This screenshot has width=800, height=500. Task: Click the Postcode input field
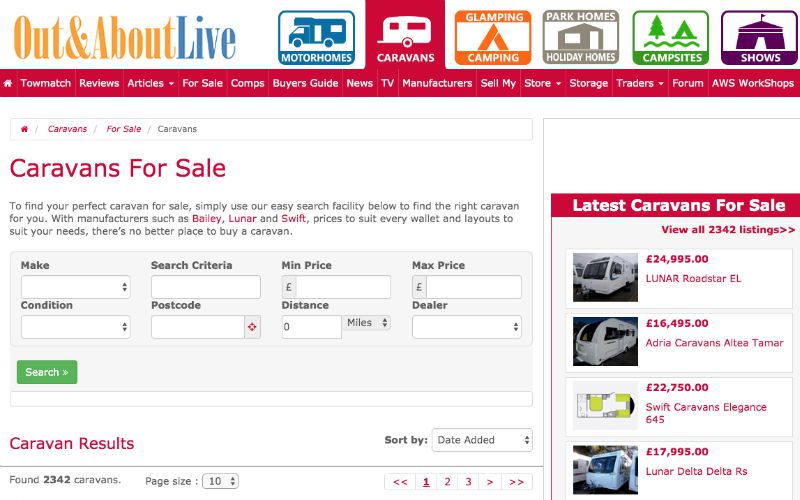coord(198,327)
